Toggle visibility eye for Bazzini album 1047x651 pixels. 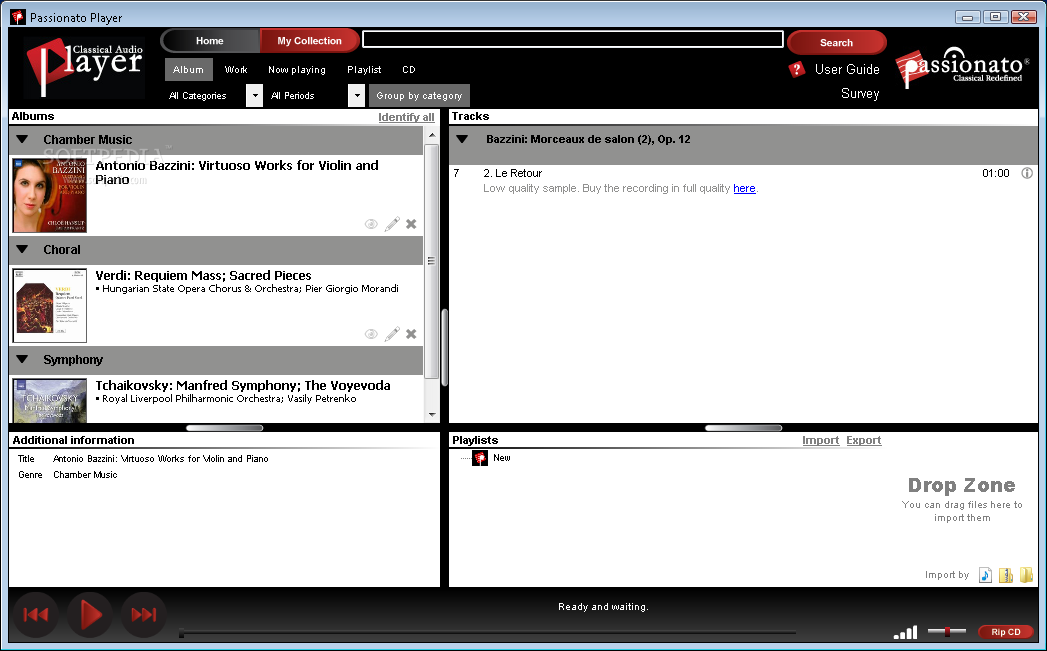(x=371, y=224)
